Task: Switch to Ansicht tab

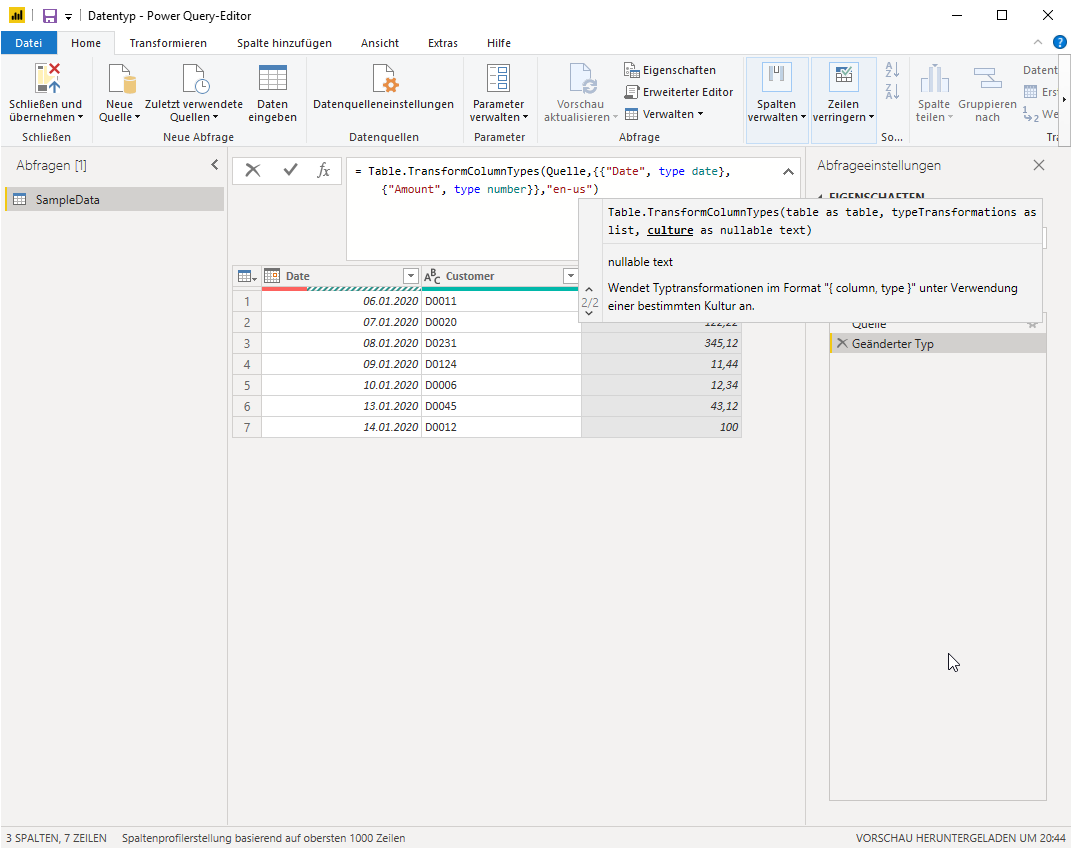Action: (x=380, y=42)
